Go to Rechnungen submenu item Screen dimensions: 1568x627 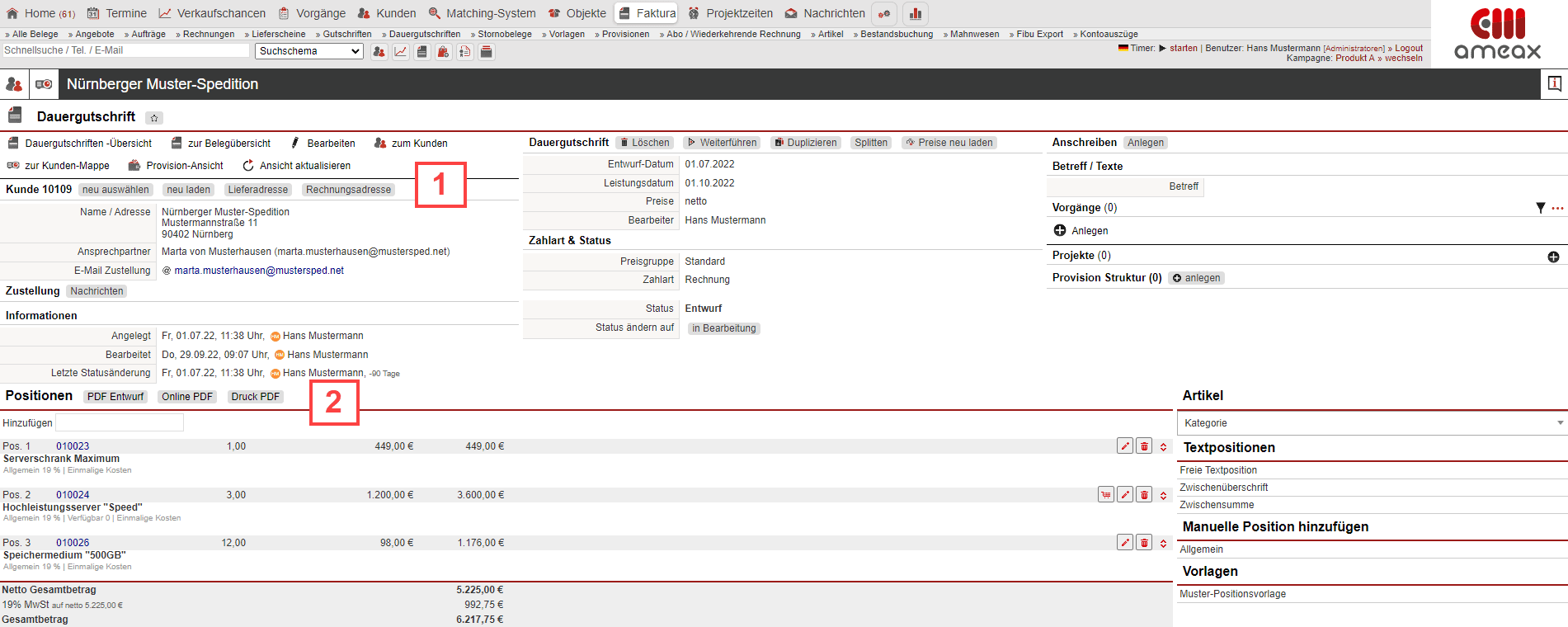click(x=205, y=34)
